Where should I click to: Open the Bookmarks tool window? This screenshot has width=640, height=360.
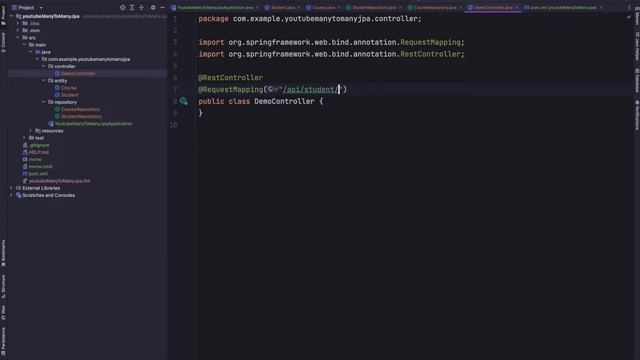pos(3,253)
